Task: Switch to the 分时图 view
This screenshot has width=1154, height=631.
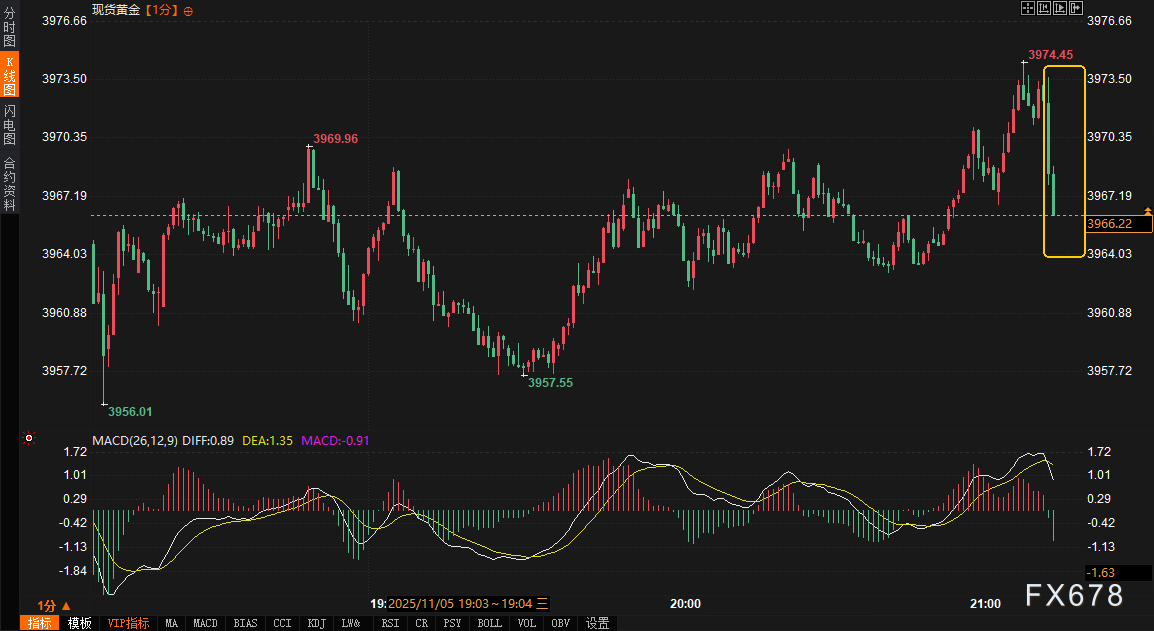Action: point(9,28)
